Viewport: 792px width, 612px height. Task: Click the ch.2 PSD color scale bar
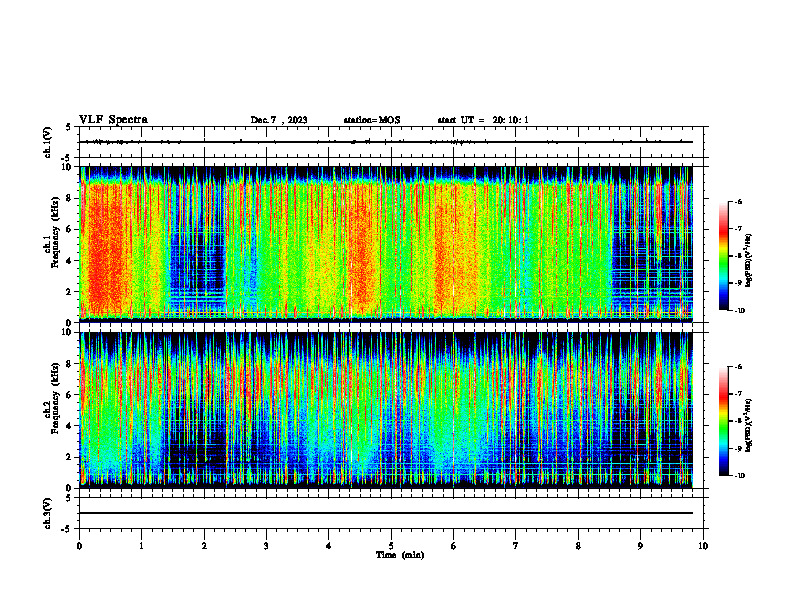click(724, 421)
